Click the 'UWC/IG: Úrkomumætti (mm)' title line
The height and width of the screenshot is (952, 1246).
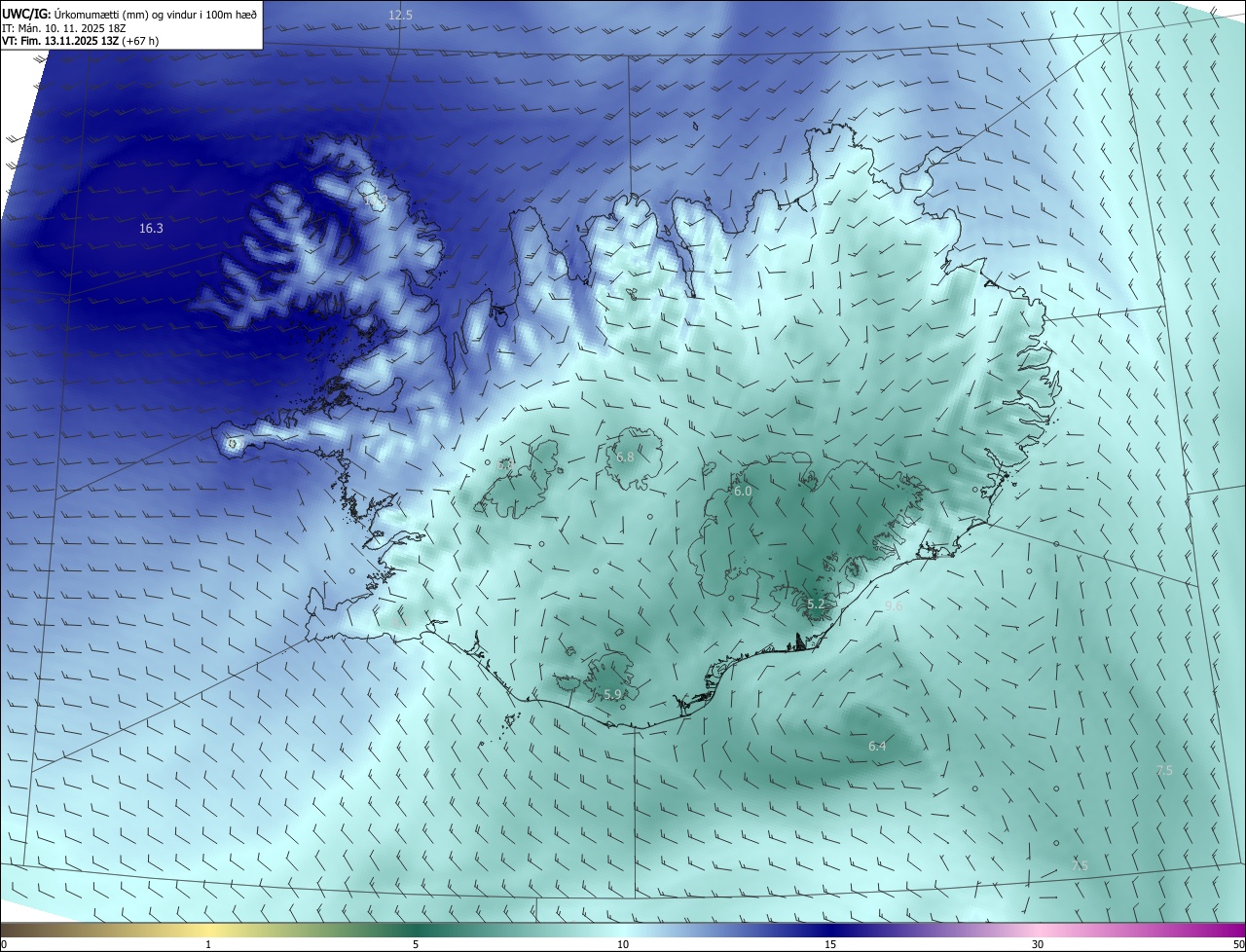(x=128, y=15)
